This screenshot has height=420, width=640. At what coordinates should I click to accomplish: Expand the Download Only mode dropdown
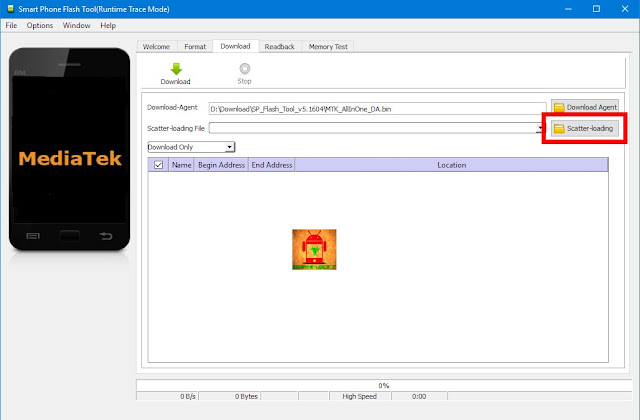230,147
